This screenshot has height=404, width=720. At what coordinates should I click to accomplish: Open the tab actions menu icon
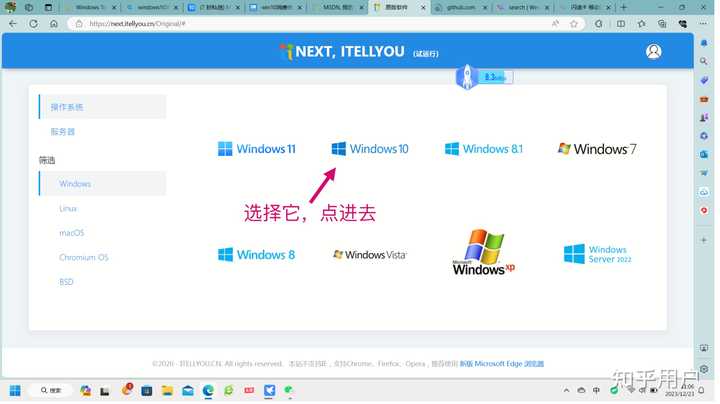click(x=48, y=7)
